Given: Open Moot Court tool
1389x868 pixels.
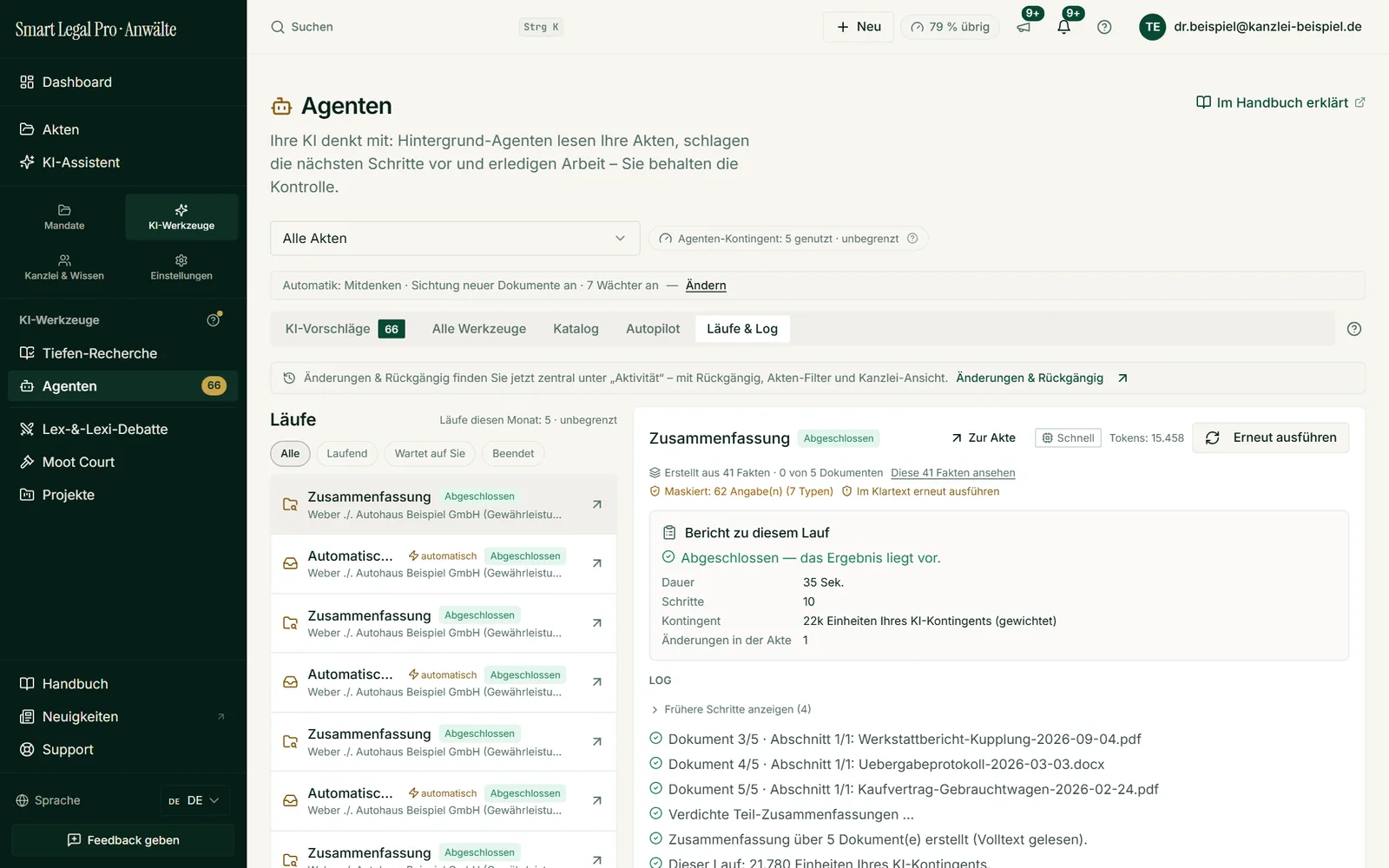Looking at the screenshot, I should pyautogui.click(x=123, y=463).
